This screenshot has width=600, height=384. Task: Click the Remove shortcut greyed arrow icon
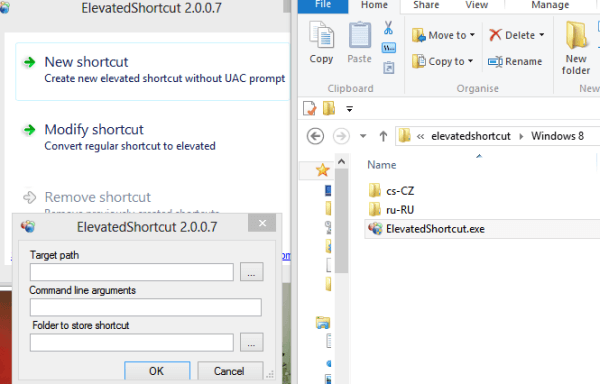click(x=29, y=197)
